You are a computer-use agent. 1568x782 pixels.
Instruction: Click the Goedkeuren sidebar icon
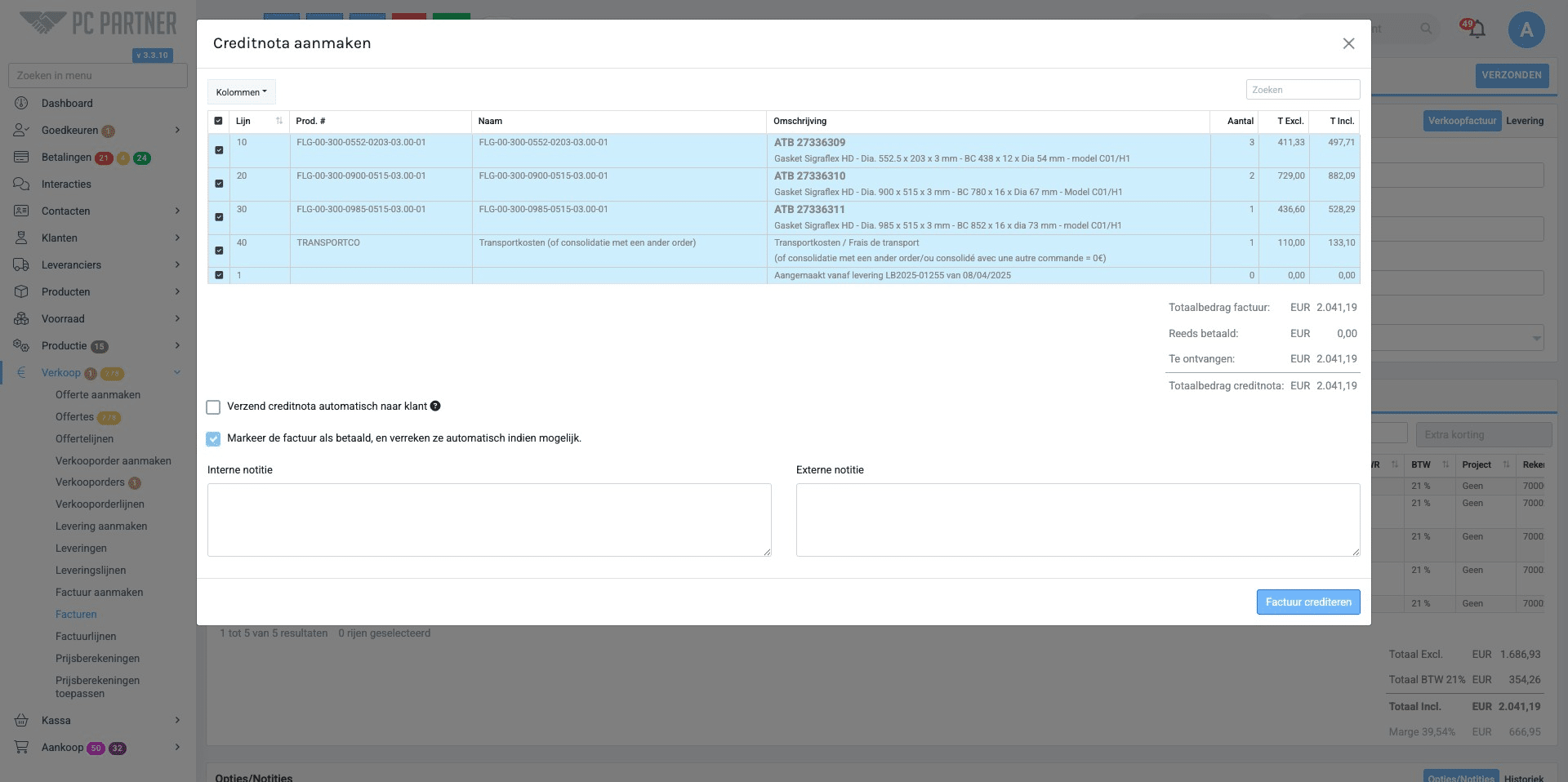21,130
